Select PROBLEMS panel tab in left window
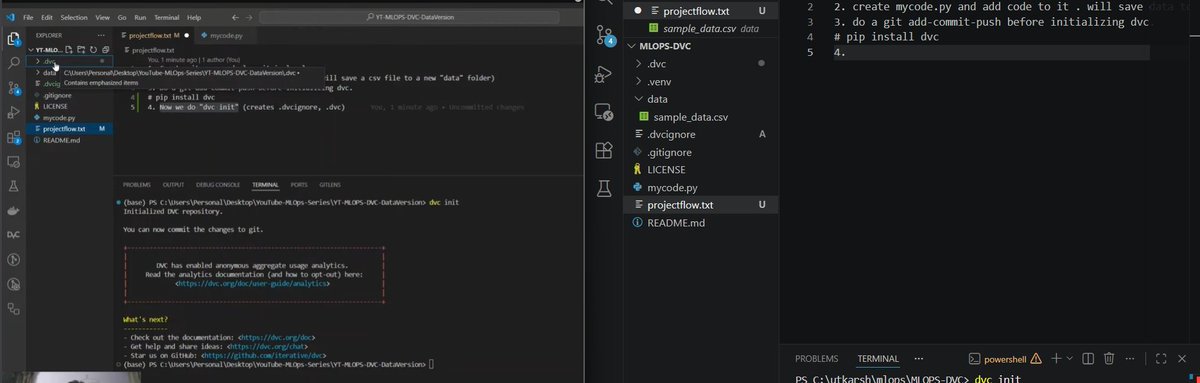Image resolution: width=1200 pixels, height=383 pixels. tap(136, 185)
